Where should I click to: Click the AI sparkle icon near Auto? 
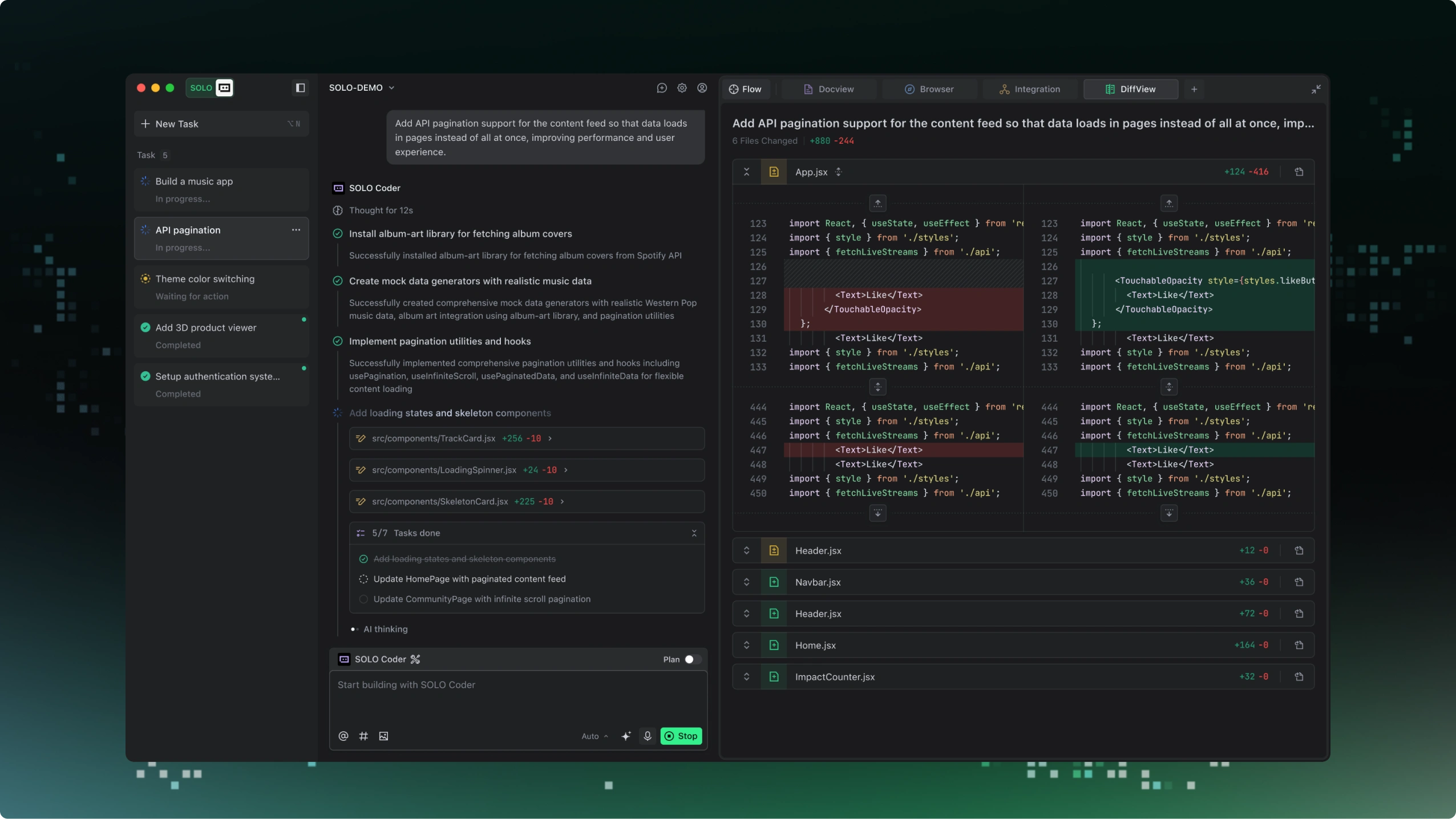coord(626,736)
